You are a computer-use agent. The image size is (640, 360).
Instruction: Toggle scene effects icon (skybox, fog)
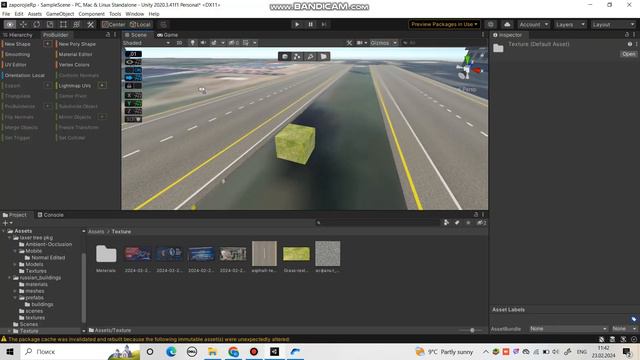pos(213,43)
